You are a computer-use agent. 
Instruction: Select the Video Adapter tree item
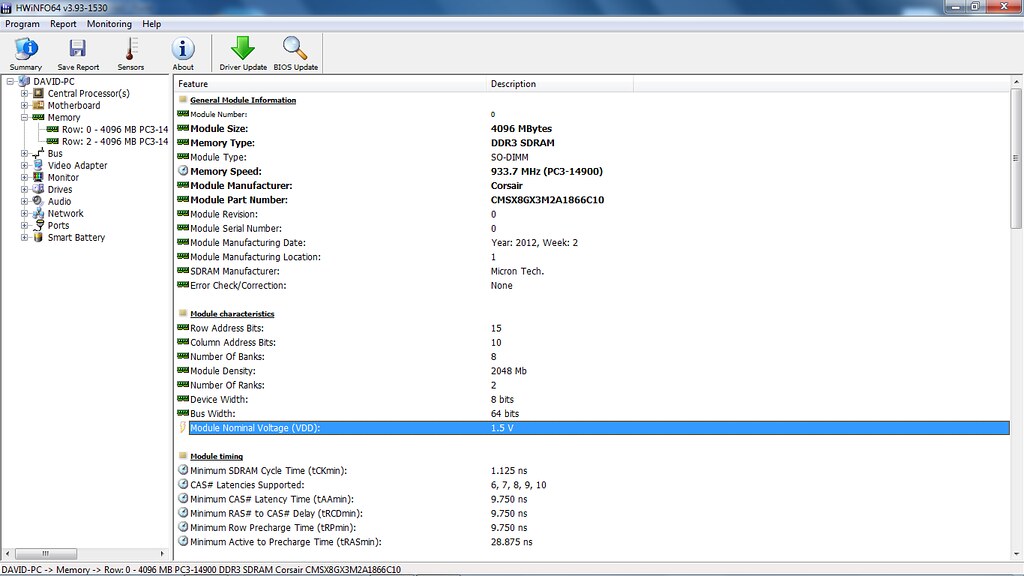click(77, 166)
